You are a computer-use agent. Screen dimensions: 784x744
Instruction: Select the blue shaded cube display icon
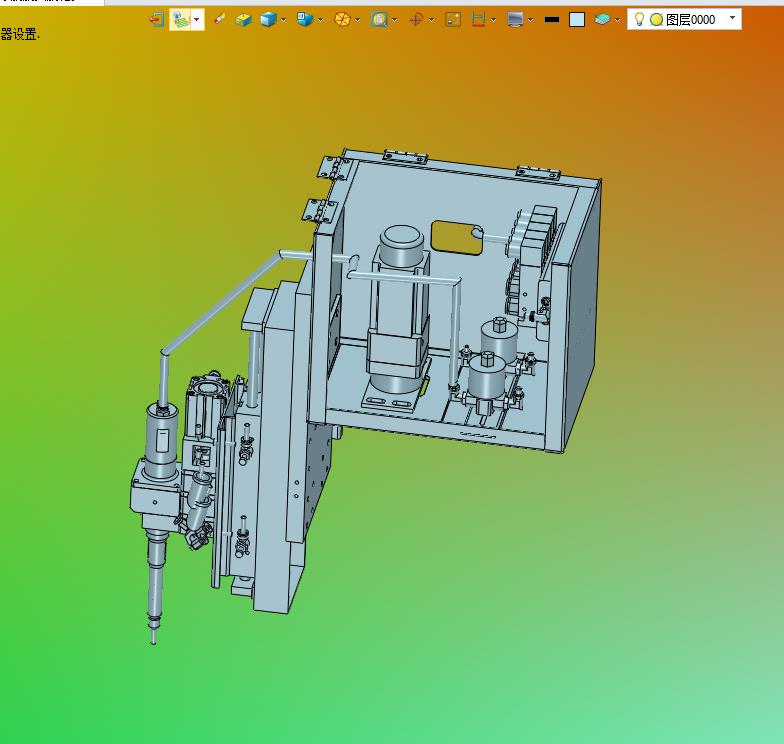point(268,20)
